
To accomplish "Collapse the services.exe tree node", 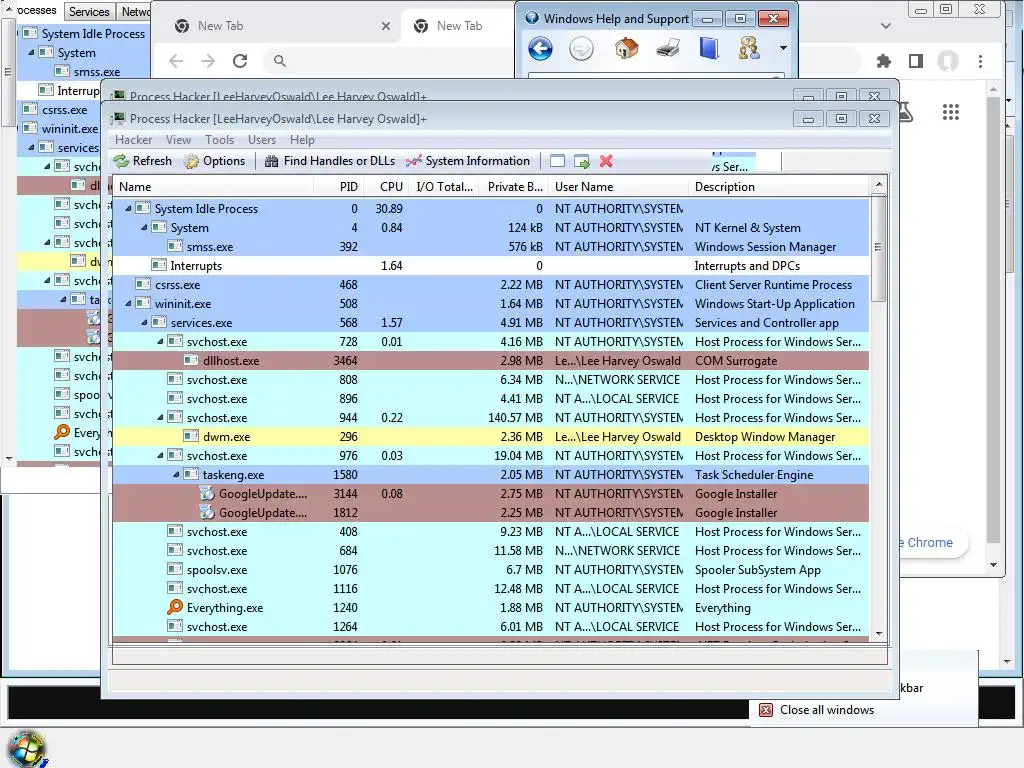I will point(144,322).
